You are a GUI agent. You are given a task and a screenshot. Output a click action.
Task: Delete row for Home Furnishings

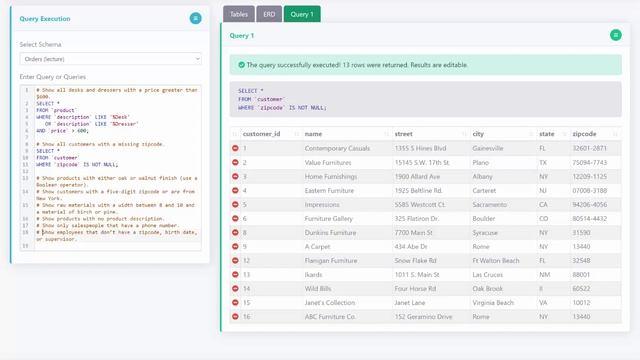235,176
